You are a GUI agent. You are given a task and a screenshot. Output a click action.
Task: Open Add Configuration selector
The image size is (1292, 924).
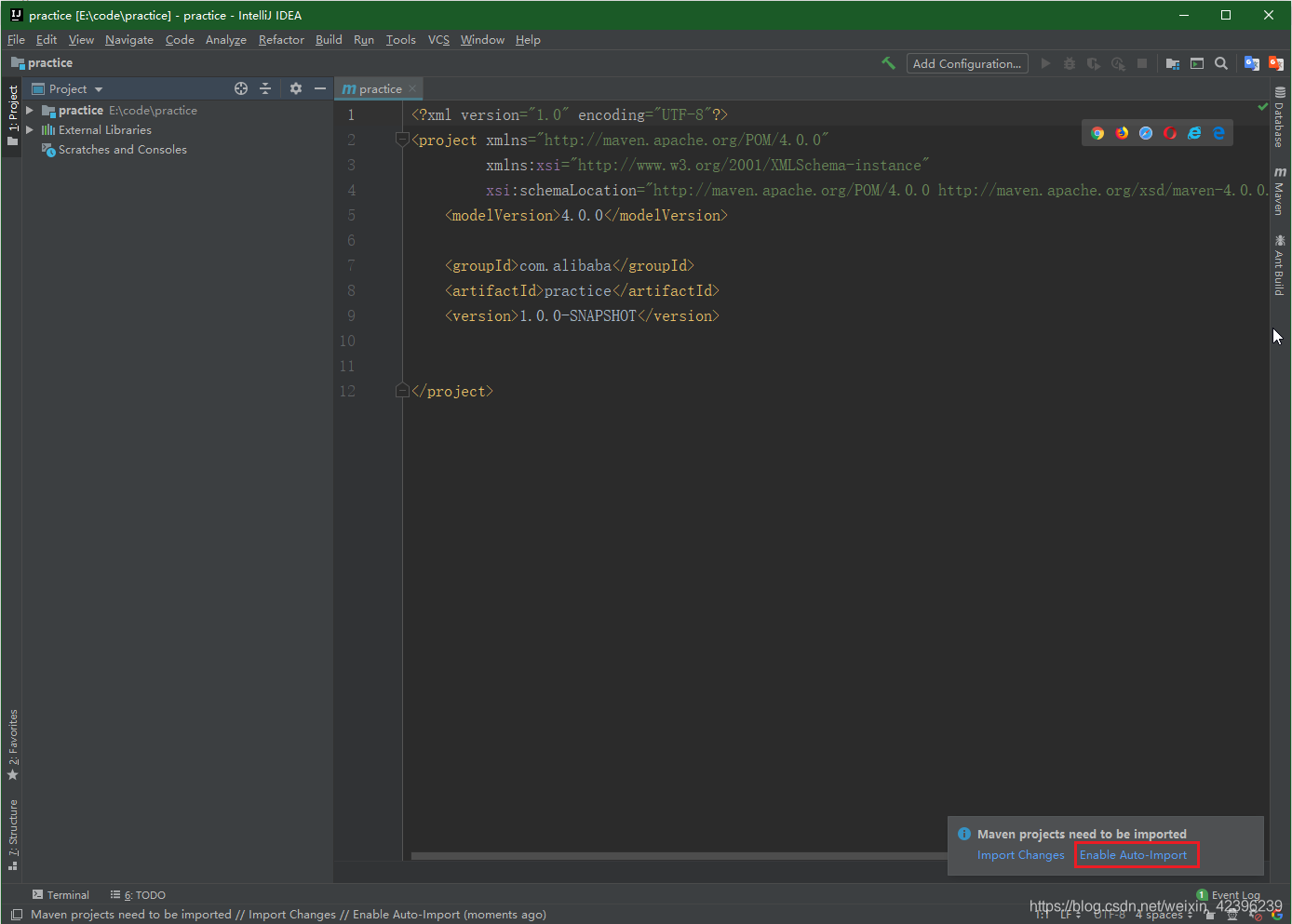point(967,63)
